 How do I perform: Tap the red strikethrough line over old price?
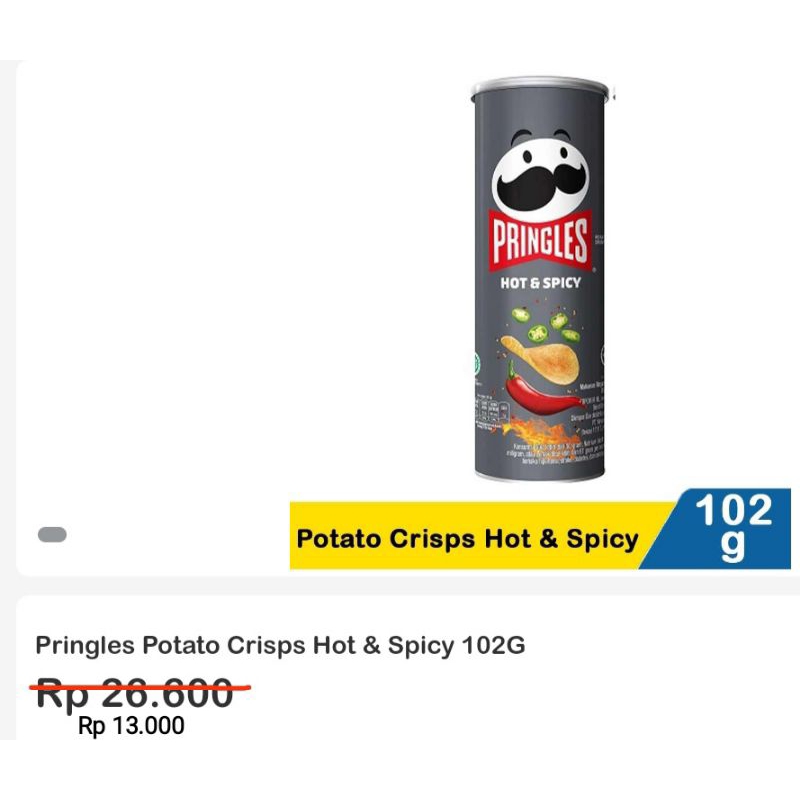tap(140, 688)
